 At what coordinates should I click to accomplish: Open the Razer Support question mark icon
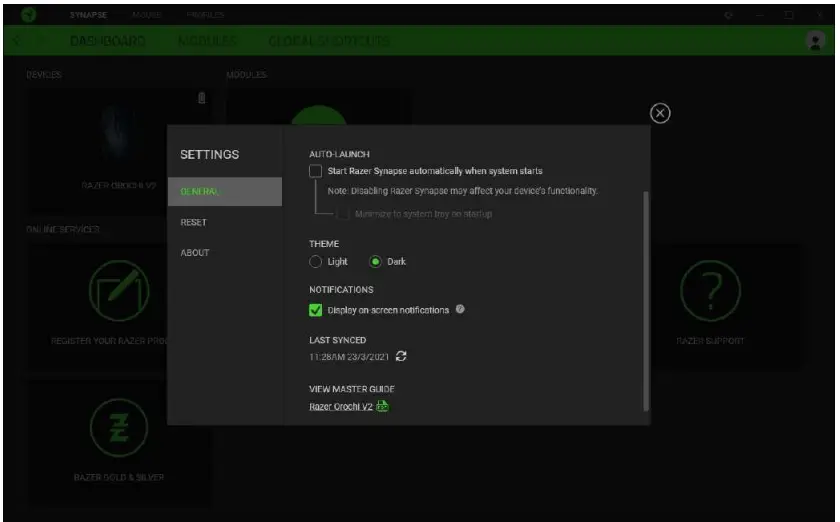709,292
